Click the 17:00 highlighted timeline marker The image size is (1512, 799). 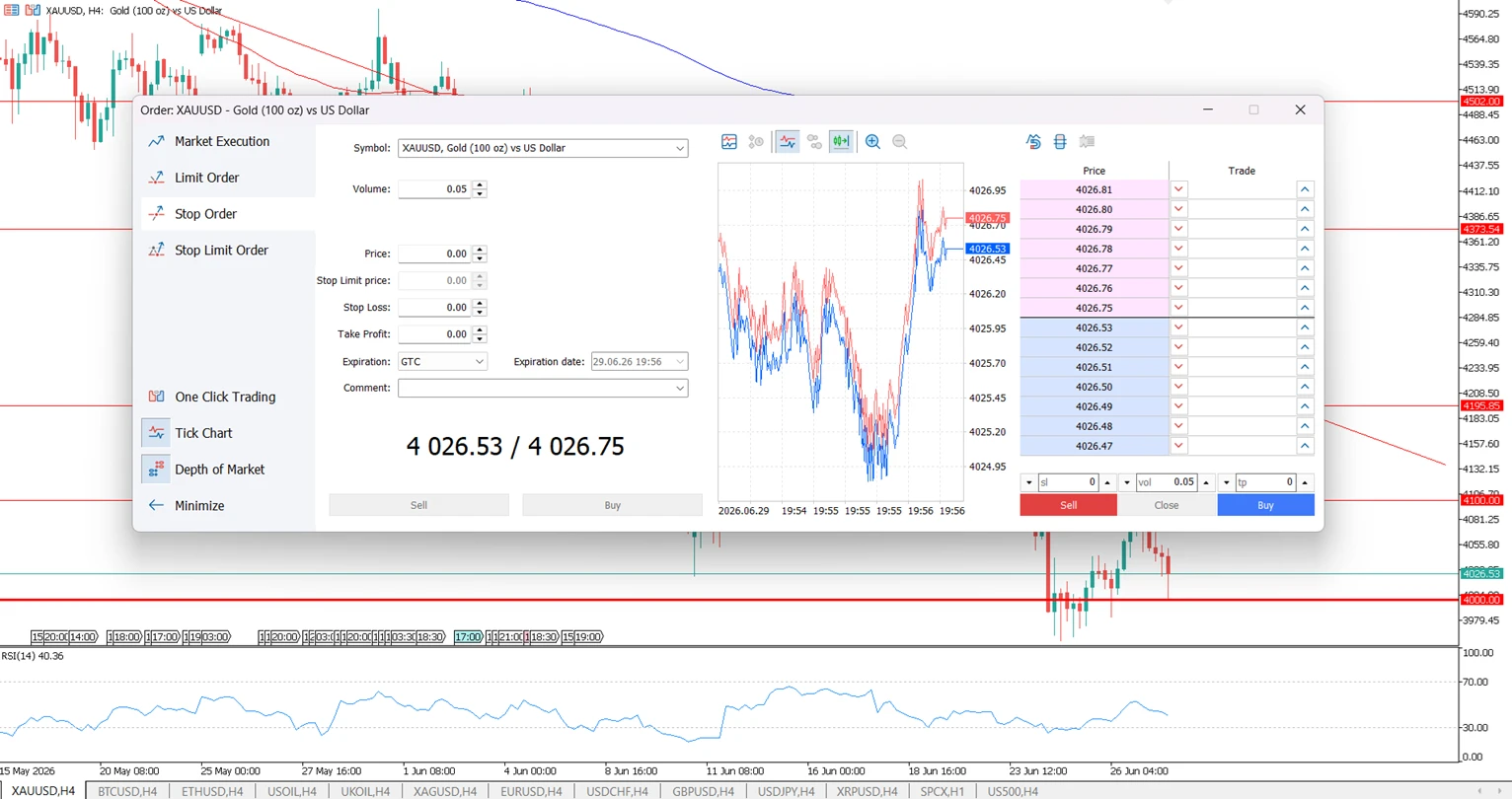(468, 637)
